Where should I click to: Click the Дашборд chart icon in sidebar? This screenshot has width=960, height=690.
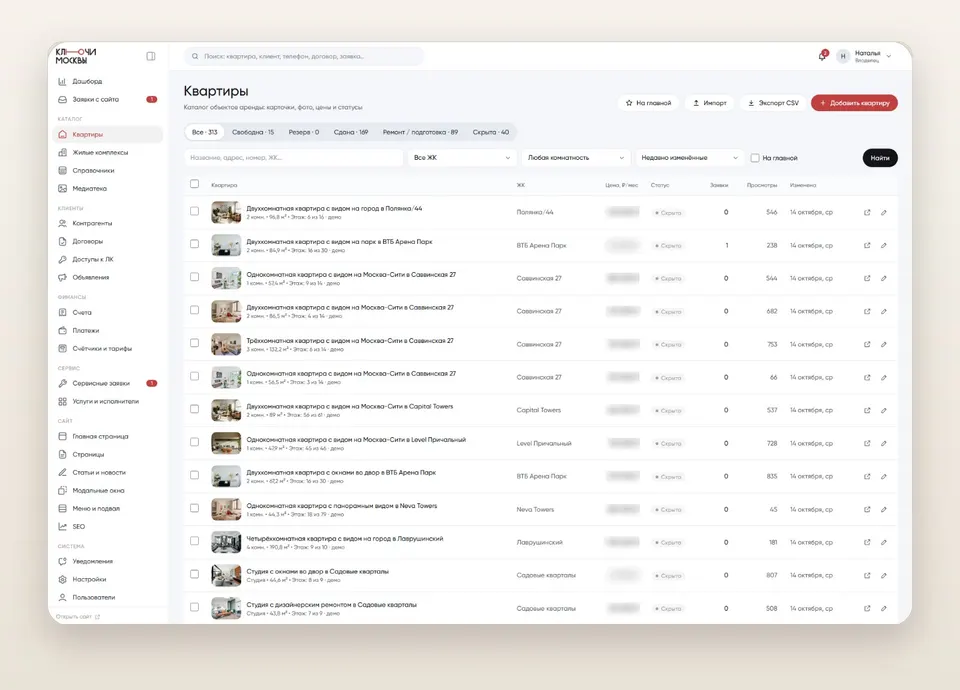pos(62,81)
